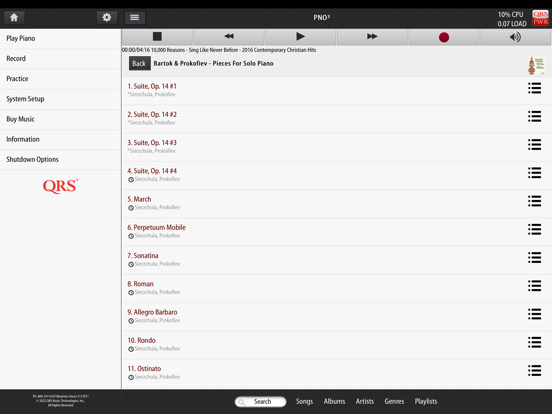Open options list icon for Allegro Barbaro
552x414 pixels.
[534, 314]
